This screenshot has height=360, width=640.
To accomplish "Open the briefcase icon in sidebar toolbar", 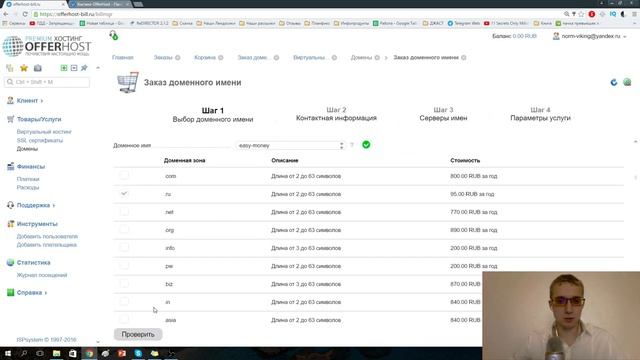I will (x=38, y=68).
